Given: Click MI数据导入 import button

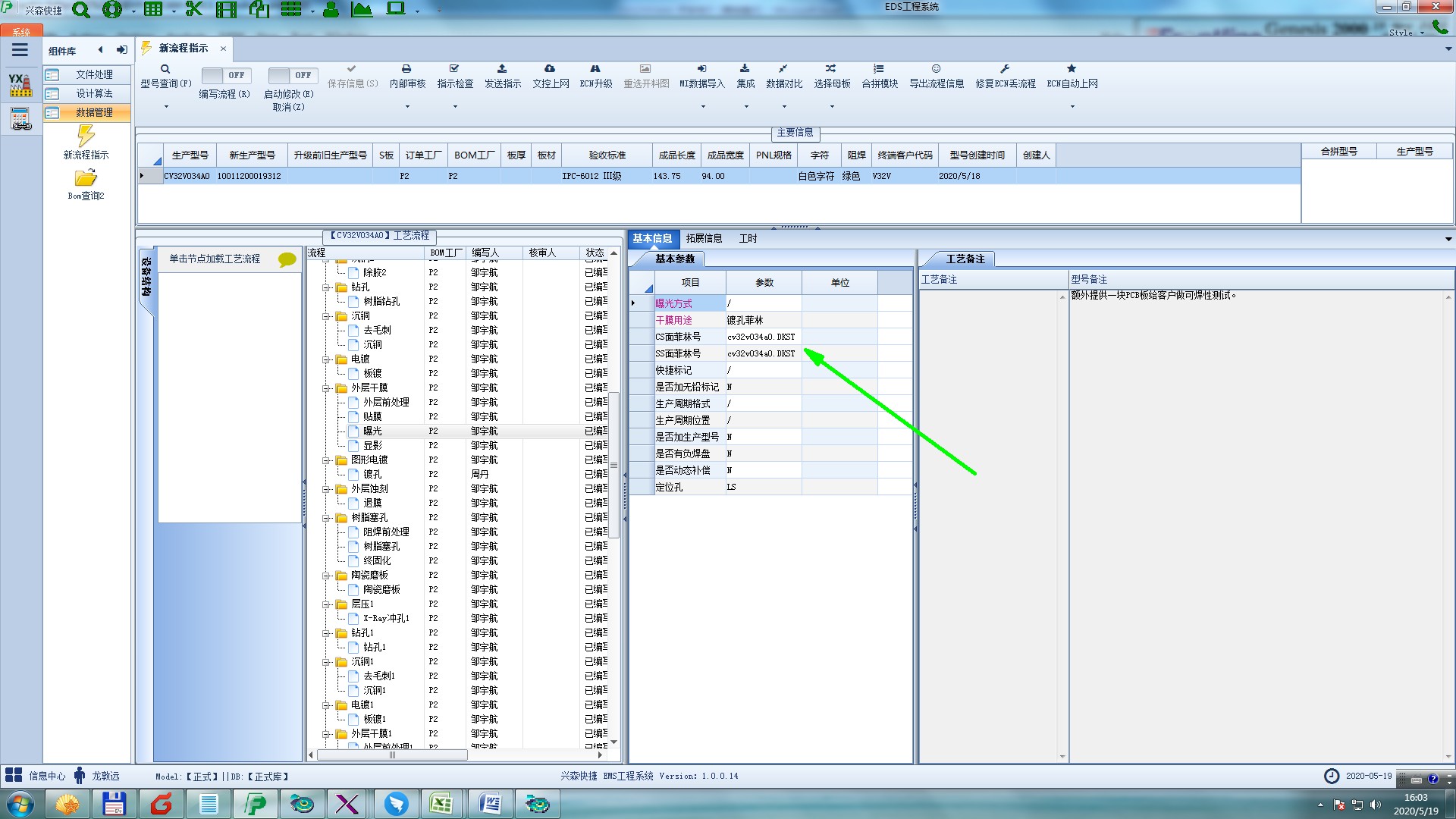Looking at the screenshot, I should [x=702, y=77].
